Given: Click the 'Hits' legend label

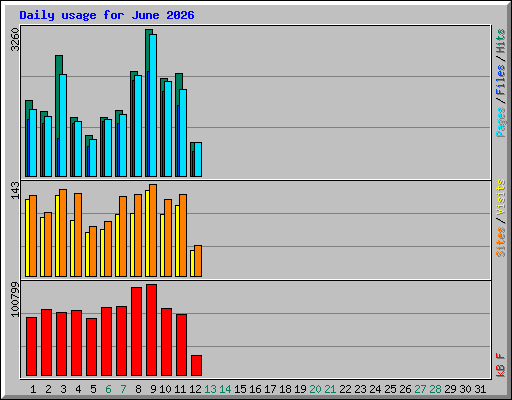Looking at the screenshot, I should point(501,41).
